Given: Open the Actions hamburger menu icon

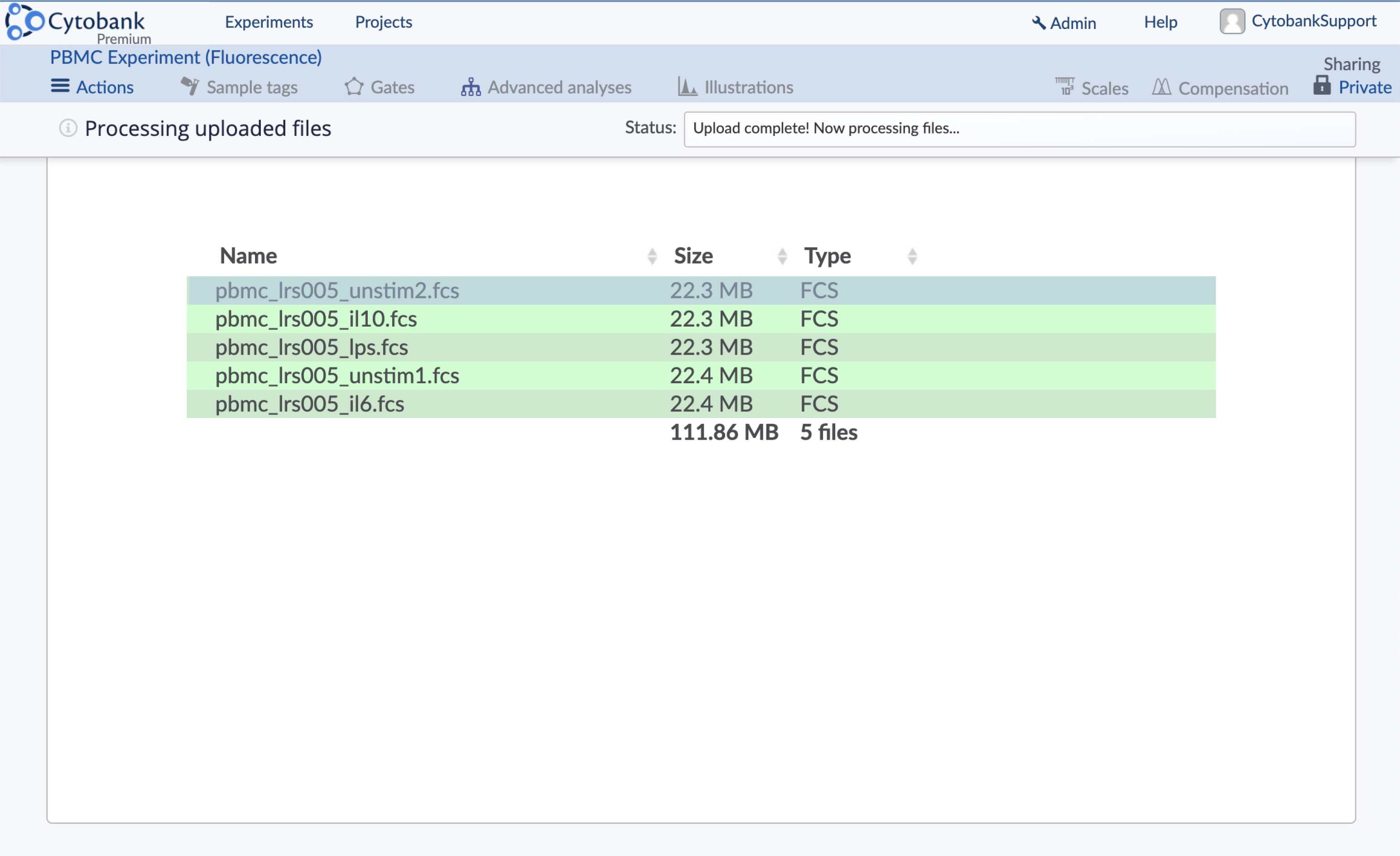Looking at the screenshot, I should coord(60,86).
